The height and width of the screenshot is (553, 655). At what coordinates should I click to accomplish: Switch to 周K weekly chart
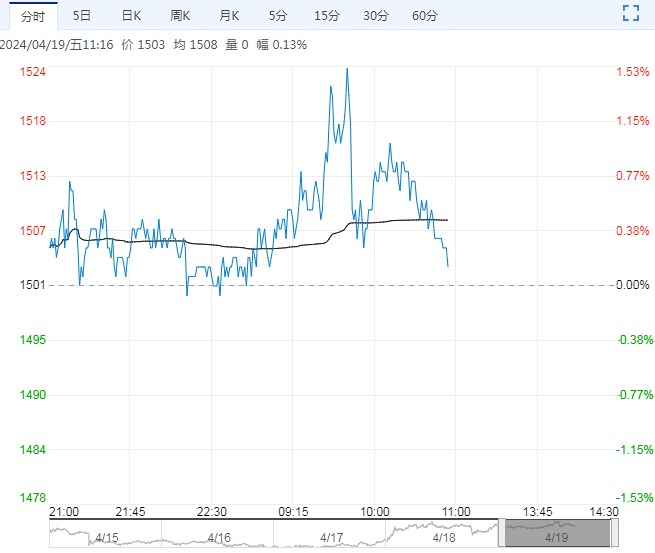(x=180, y=15)
